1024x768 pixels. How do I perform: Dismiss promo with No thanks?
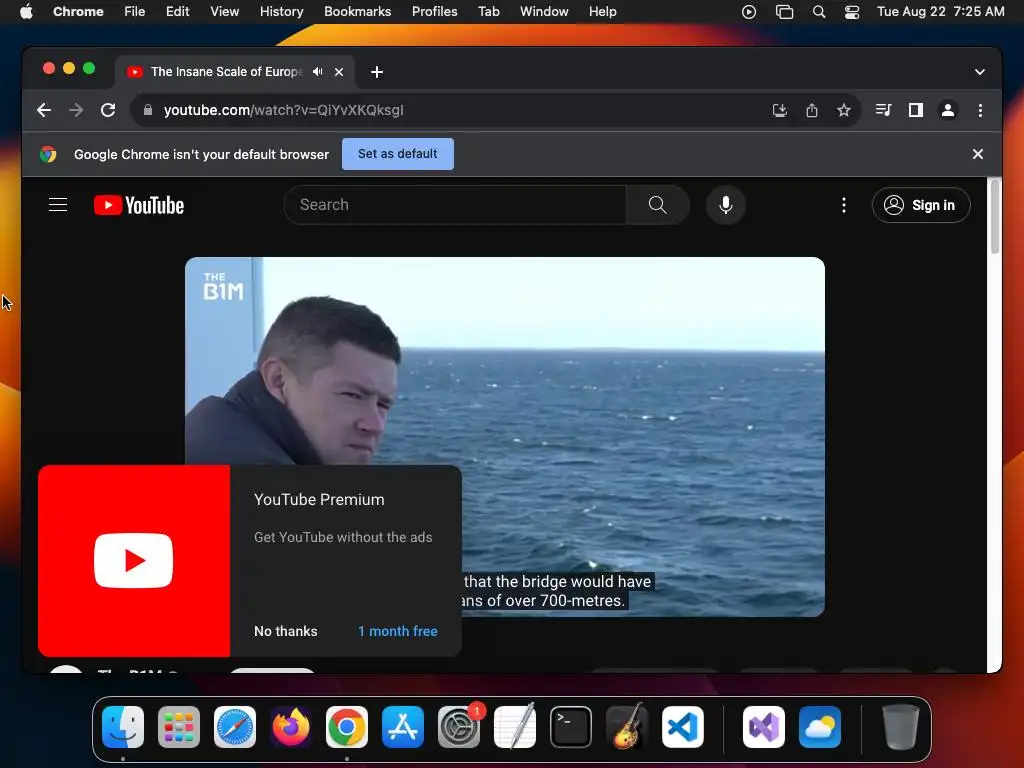(285, 631)
